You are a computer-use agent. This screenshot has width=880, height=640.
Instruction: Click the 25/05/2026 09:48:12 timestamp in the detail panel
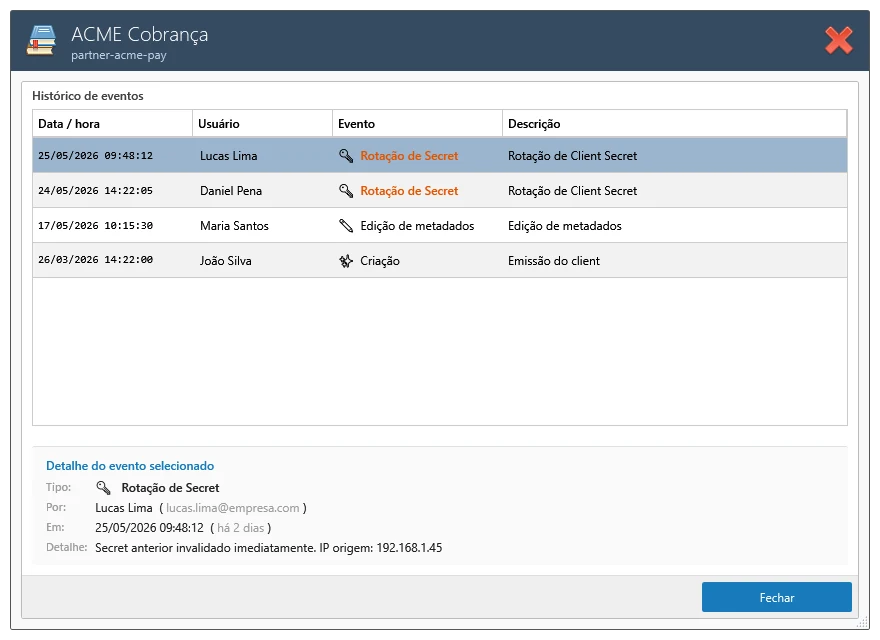coord(149,528)
